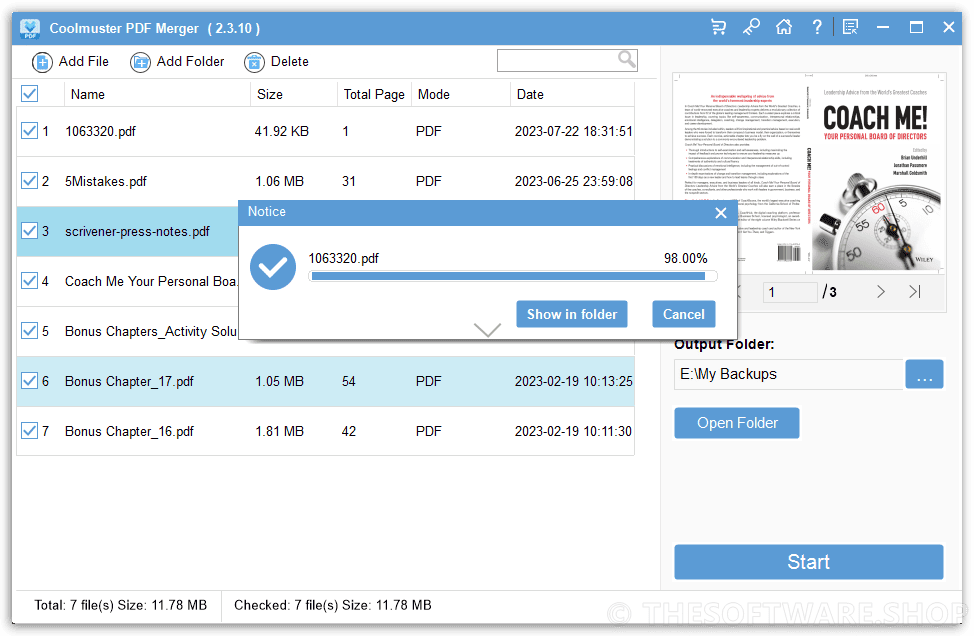
Task: Click the 1.81 MB size cell
Action: pyautogui.click(x=280, y=431)
